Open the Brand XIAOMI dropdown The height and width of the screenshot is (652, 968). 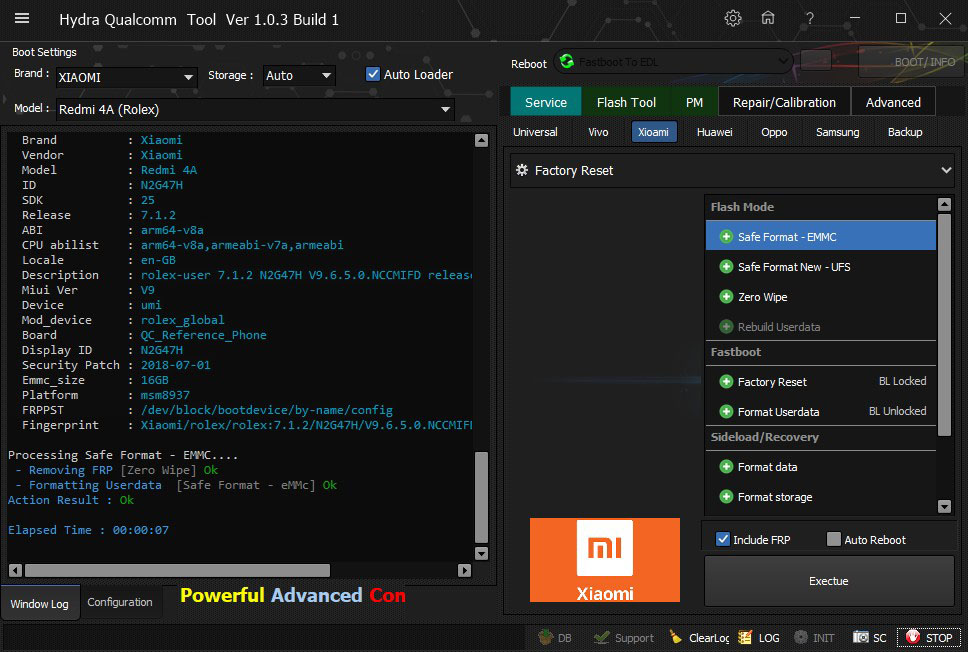[126, 77]
